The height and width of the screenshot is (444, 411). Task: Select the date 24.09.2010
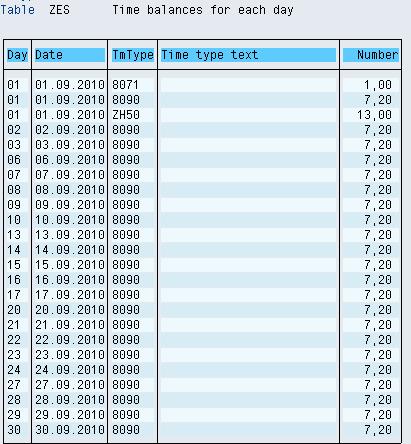pyautogui.click(x=70, y=370)
